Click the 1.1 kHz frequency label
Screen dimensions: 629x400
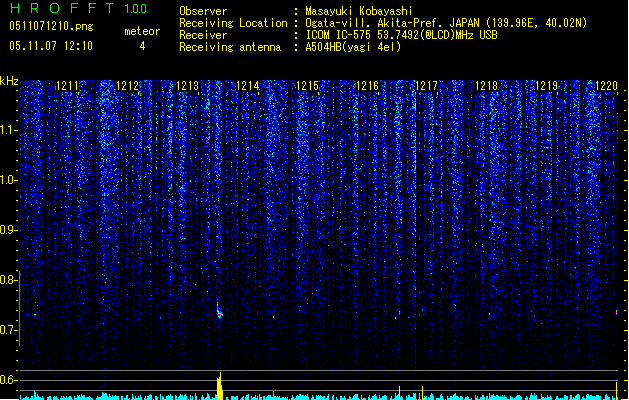point(9,130)
